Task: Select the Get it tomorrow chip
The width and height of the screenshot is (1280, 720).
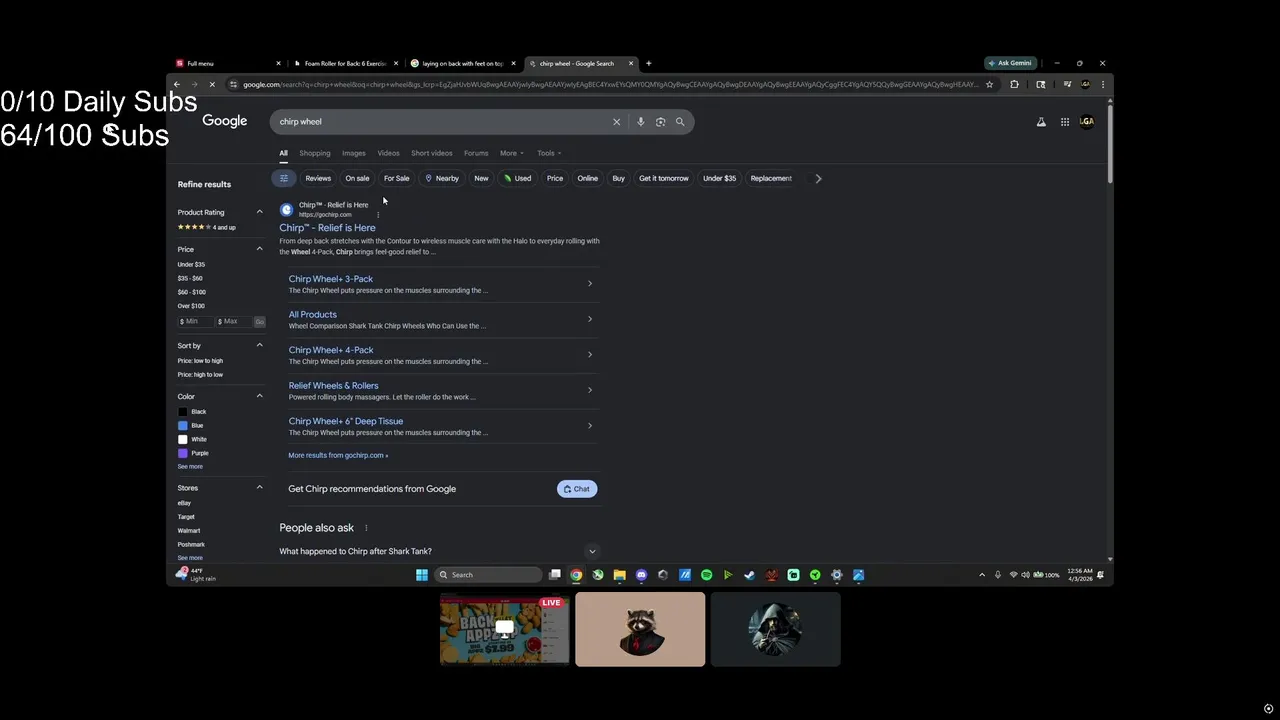Action: (x=664, y=178)
